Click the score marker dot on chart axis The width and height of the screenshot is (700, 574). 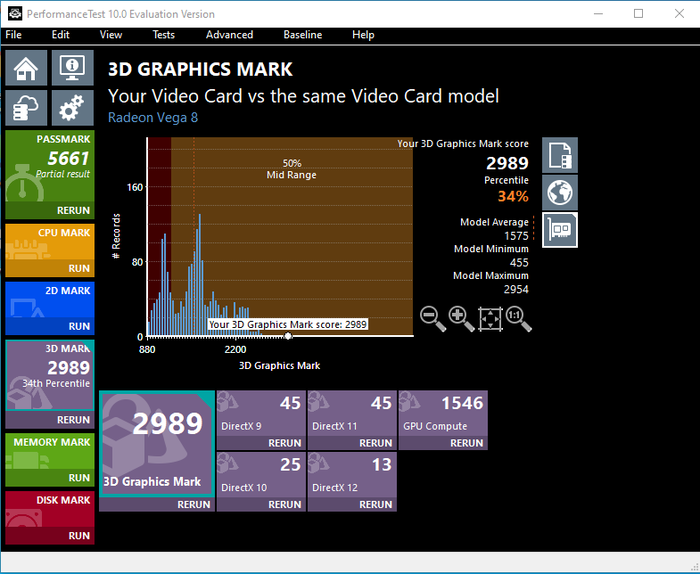click(288, 336)
